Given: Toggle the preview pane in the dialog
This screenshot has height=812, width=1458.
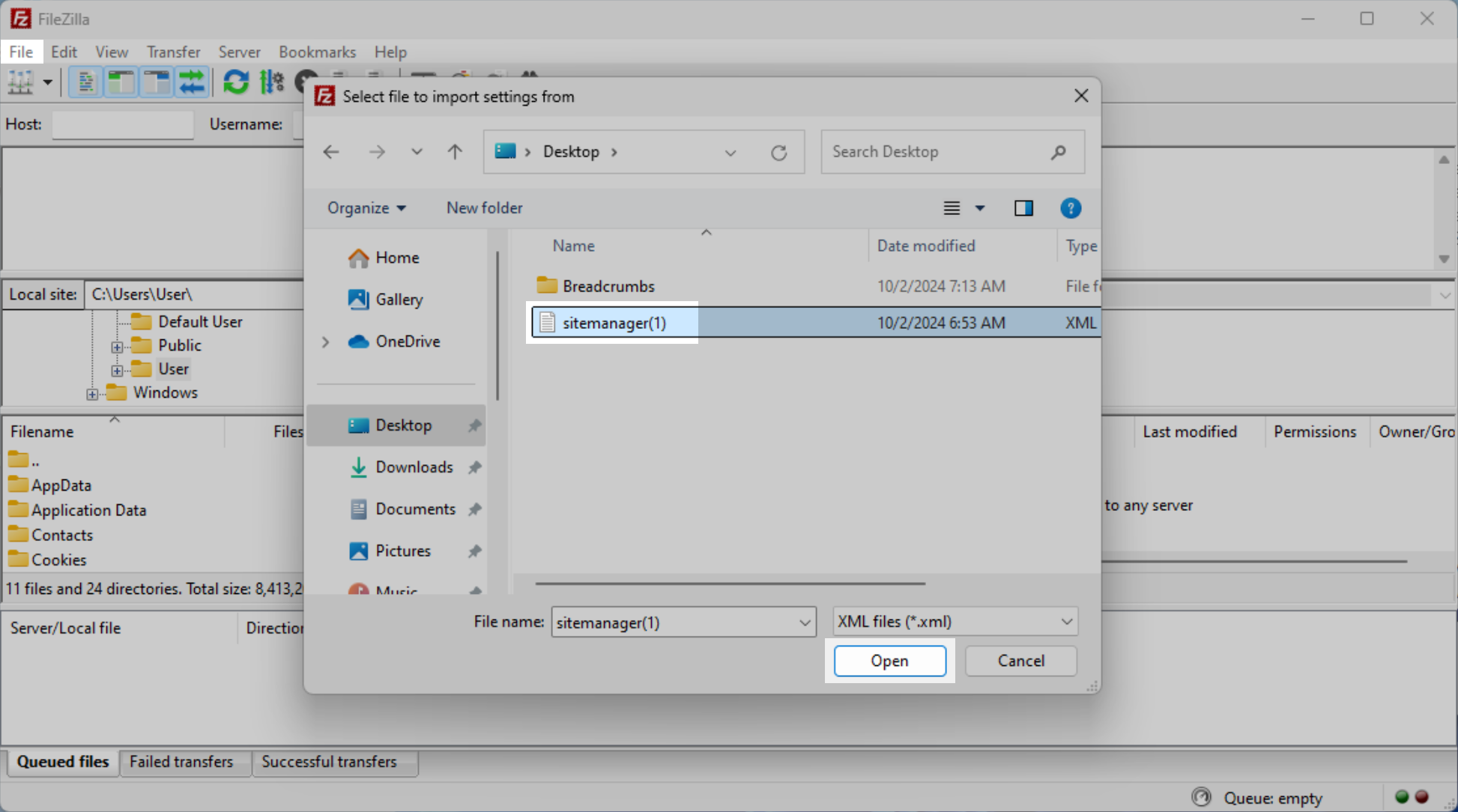Looking at the screenshot, I should [1023, 207].
